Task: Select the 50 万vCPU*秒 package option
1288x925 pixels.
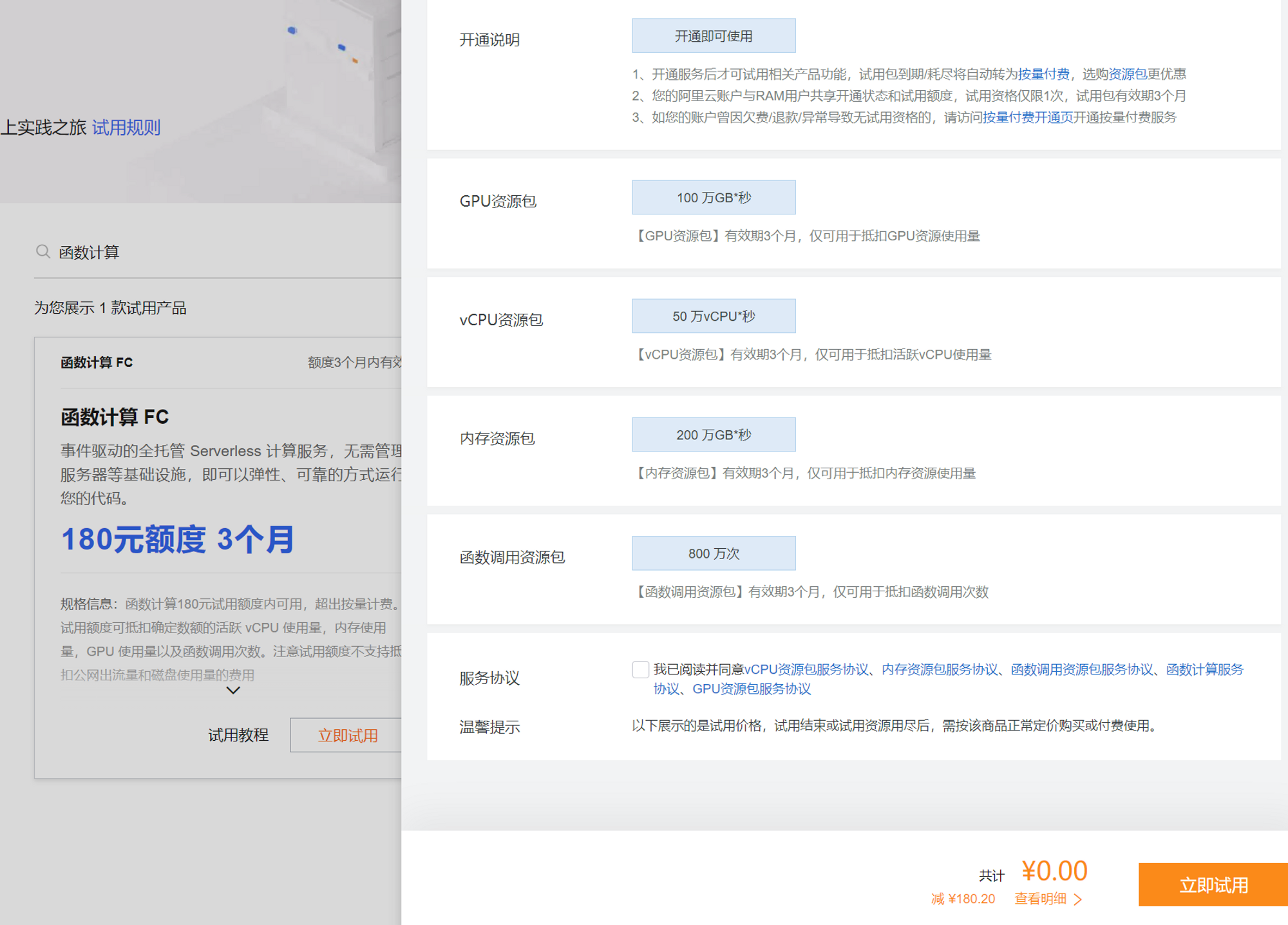Action: [714, 316]
